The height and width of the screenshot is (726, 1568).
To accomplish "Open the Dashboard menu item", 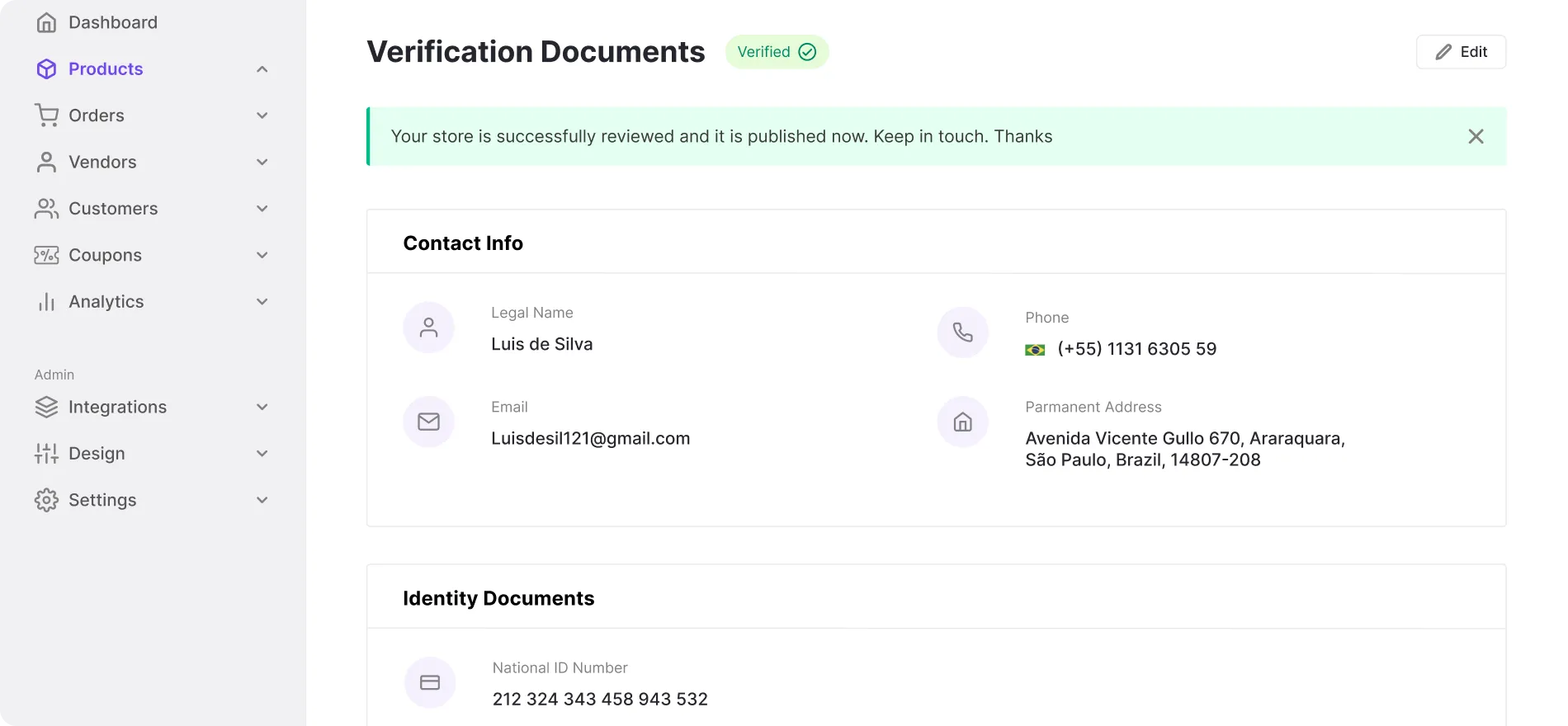I will pos(113,22).
